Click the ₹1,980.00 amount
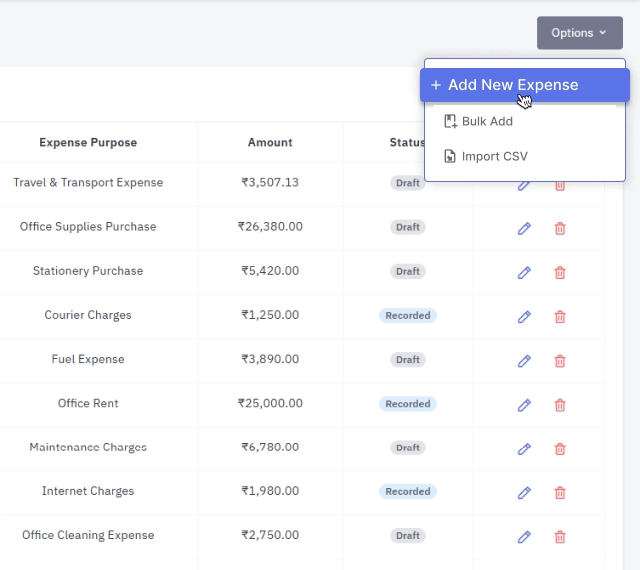 [x=270, y=491]
